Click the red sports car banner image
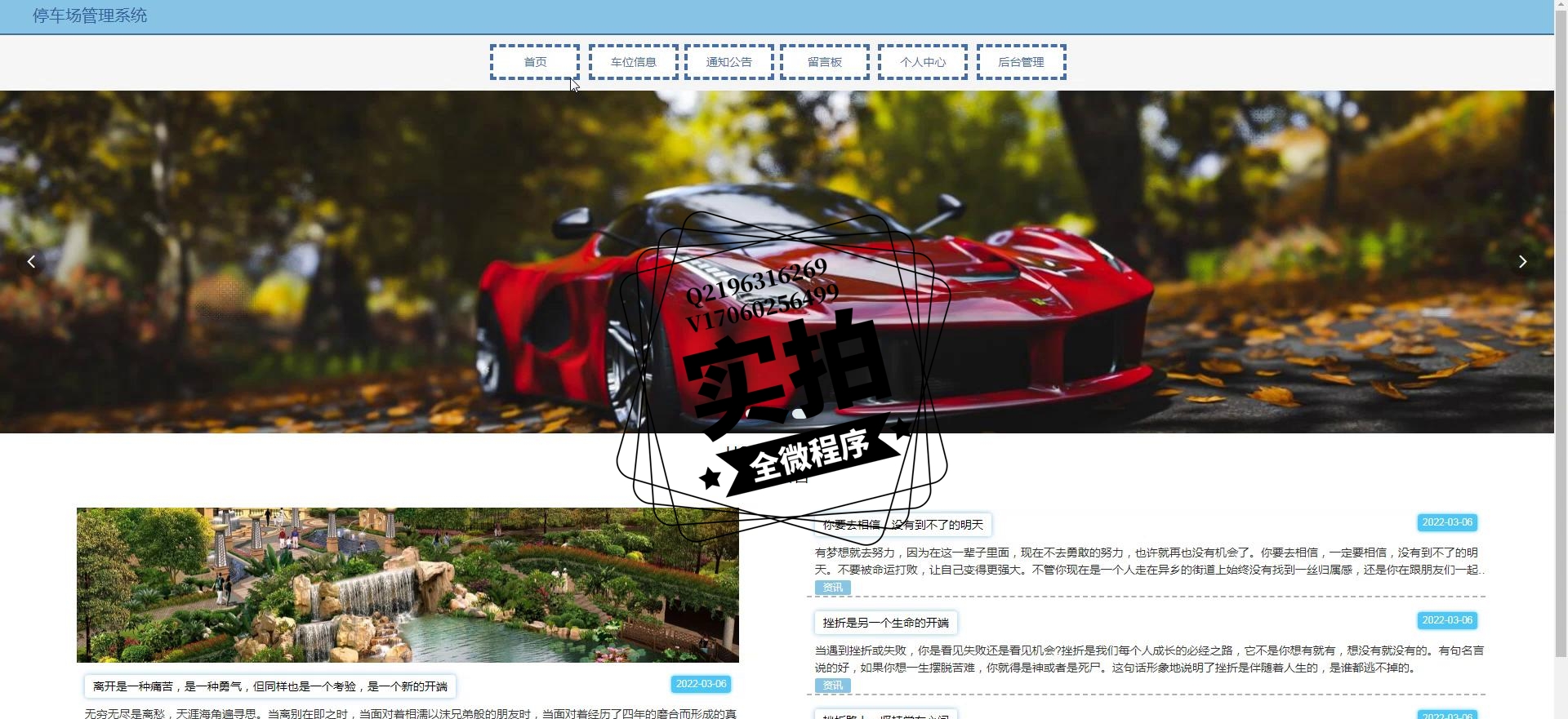Viewport: 1568px width, 719px height. pos(777,262)
